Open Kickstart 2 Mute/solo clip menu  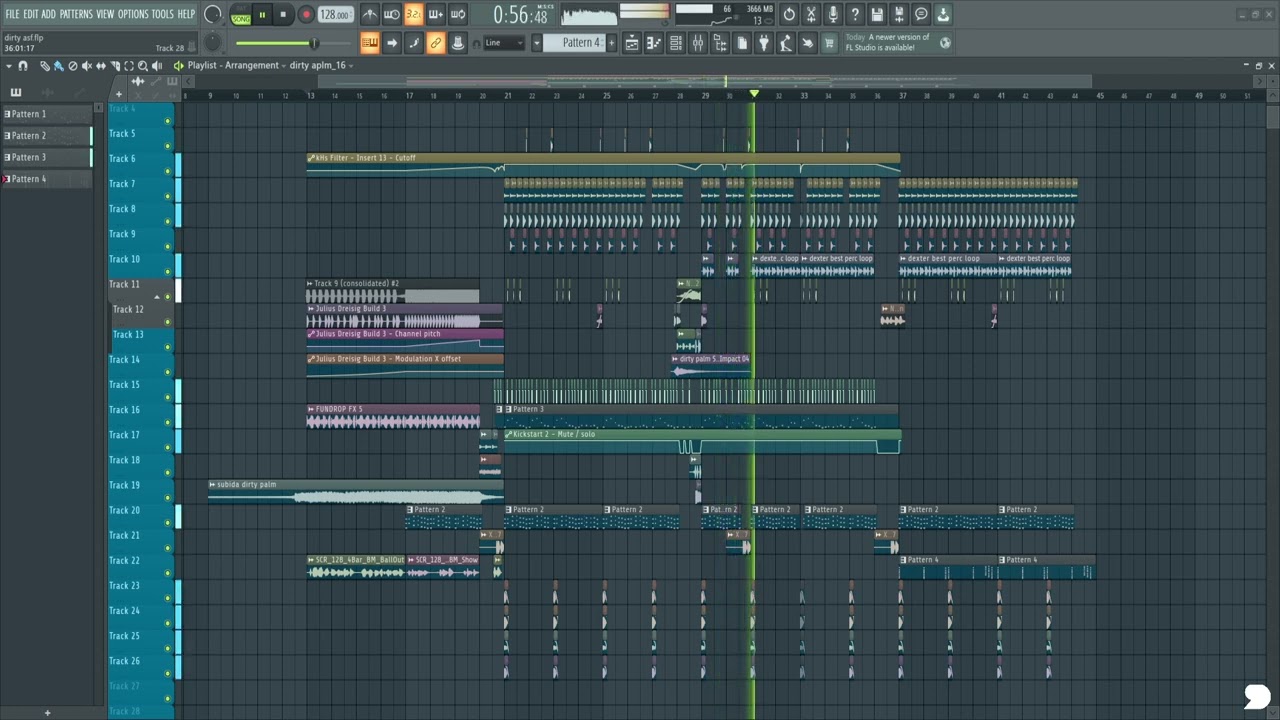tap(508, 434)
